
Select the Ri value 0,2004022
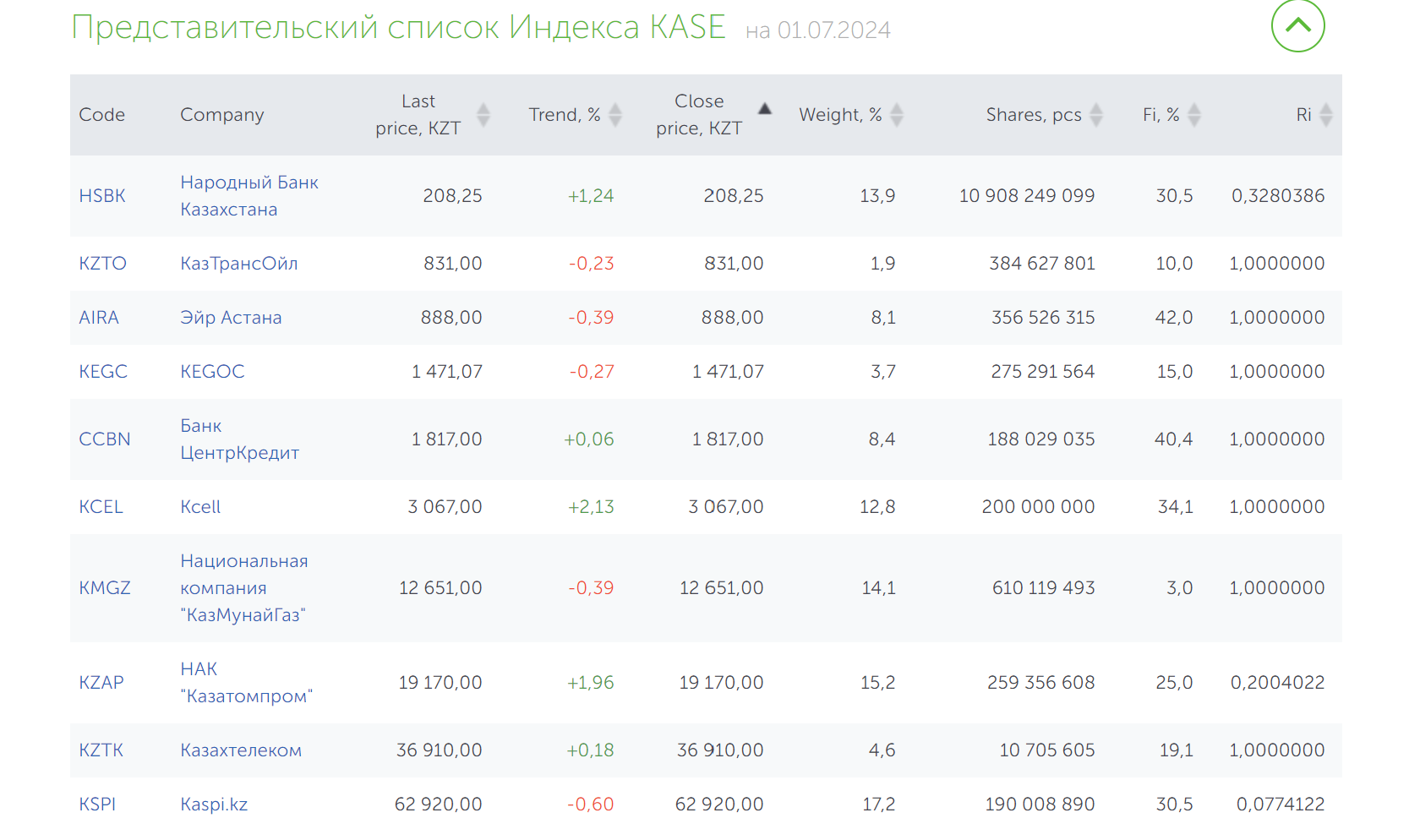[1277, 683]
